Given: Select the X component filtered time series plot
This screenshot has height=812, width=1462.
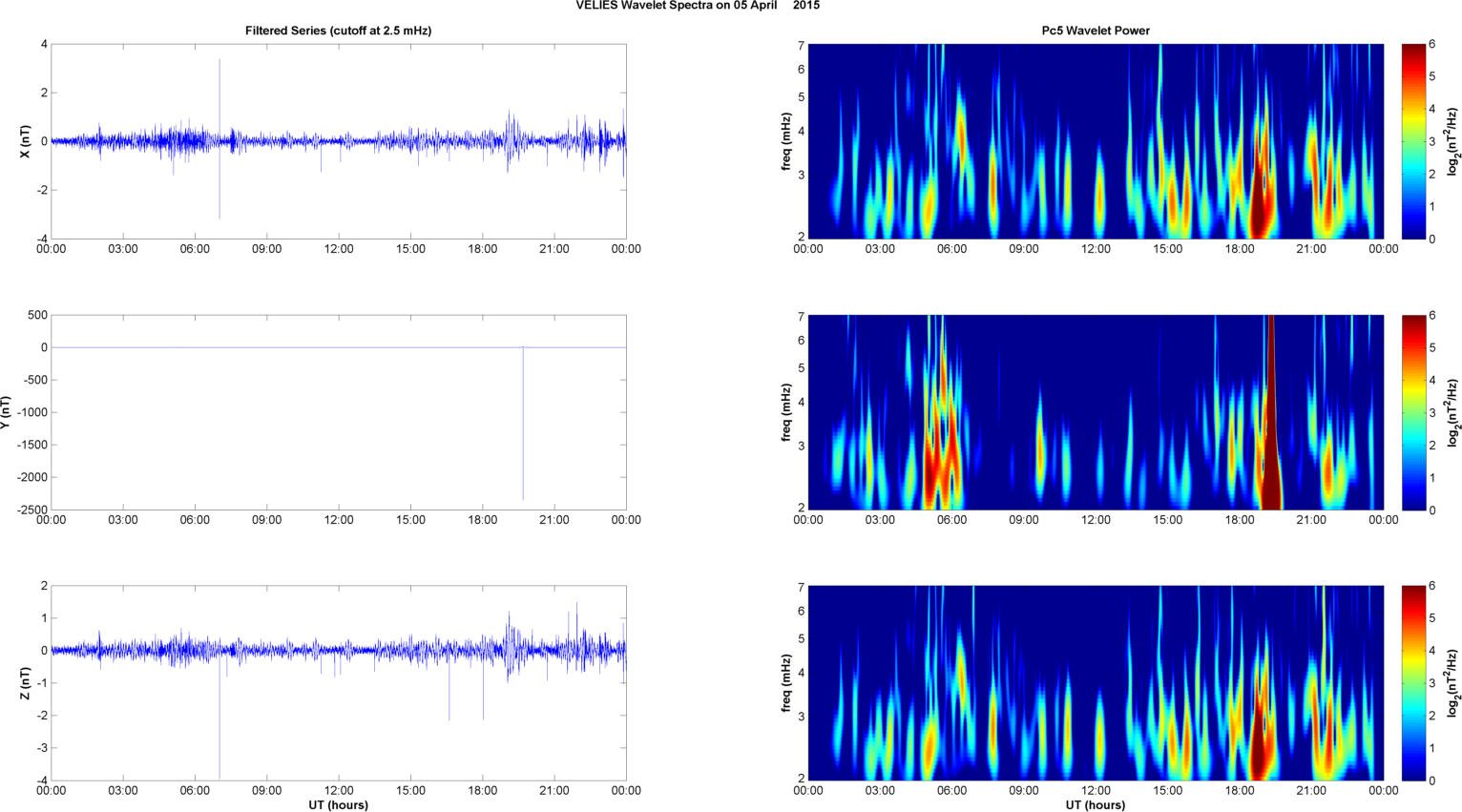Looking at the screenshot, I should (x=339, y=141).
